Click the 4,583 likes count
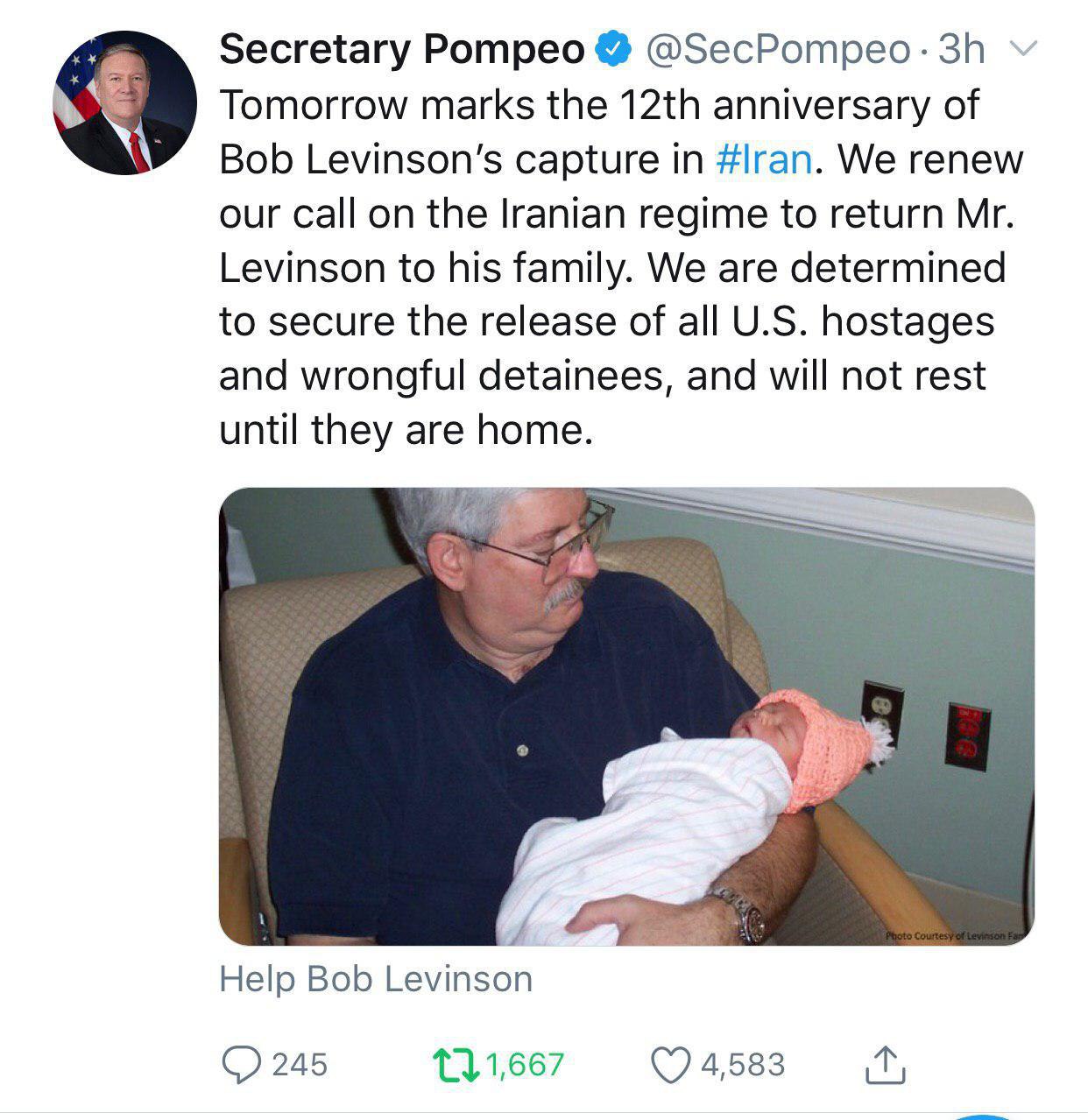 tap(743, 1064)
